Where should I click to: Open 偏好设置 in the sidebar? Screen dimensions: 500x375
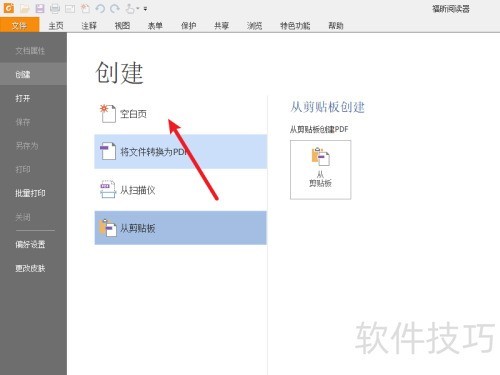(33, 244)
